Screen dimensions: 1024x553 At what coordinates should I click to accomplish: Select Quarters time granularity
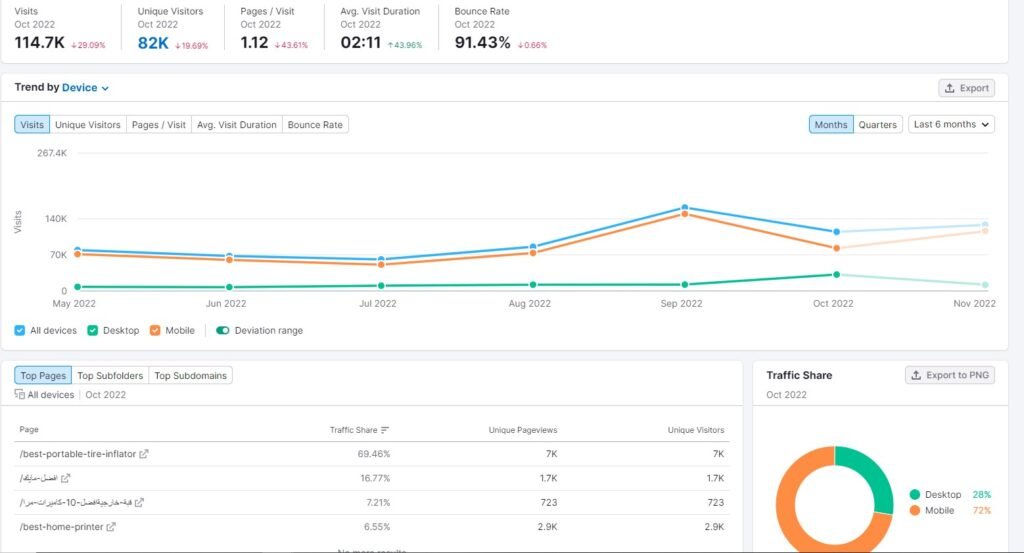tap(877, 125)
